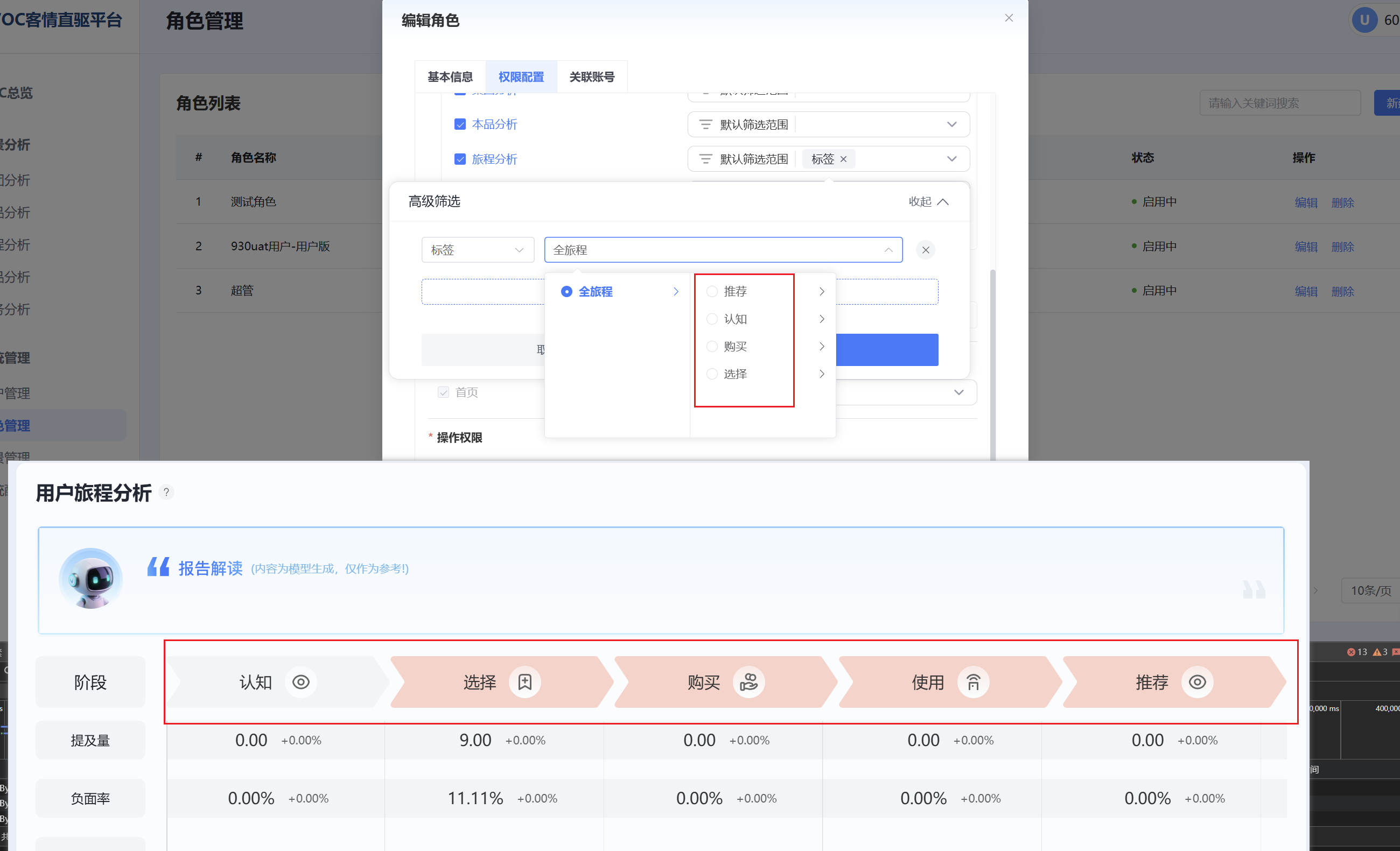Click the robot avatar in 报告解读
1400x851 pixels.
(x=91, y=578)
